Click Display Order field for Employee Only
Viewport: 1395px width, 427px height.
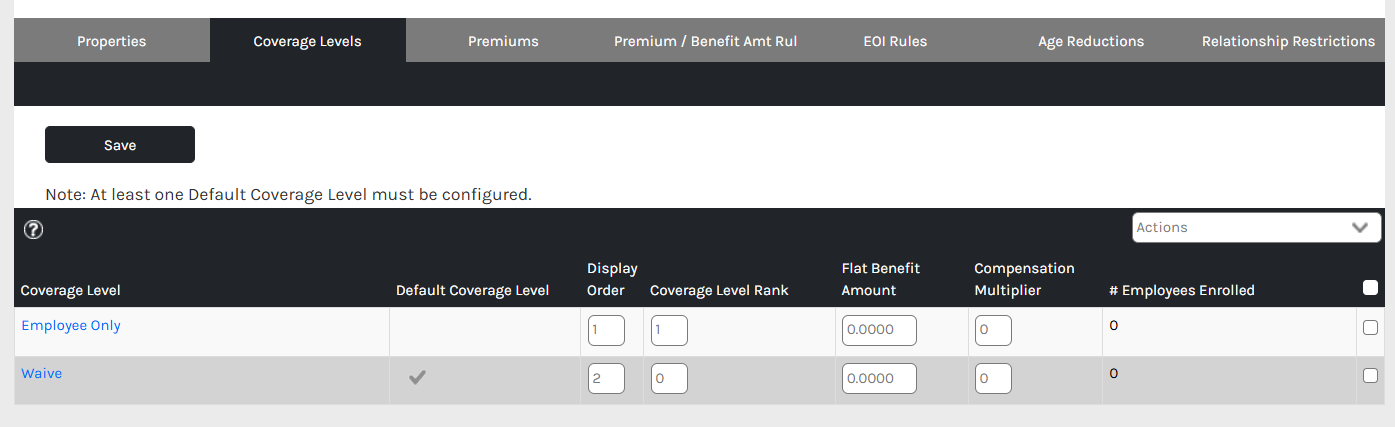[x=606, y=331]
